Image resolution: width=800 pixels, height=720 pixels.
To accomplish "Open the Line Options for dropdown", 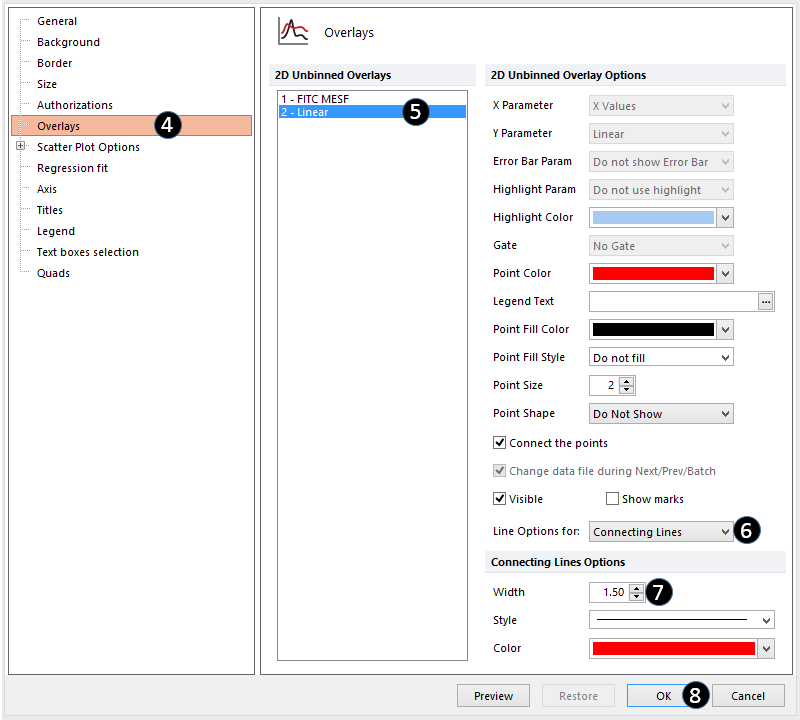I will (661, 532).
